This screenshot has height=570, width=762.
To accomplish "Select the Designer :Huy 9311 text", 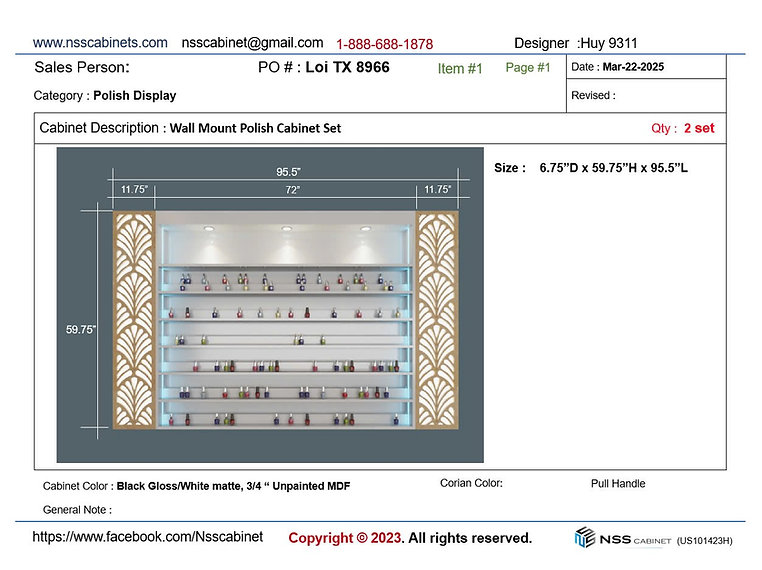I will (x=576, y=43).
